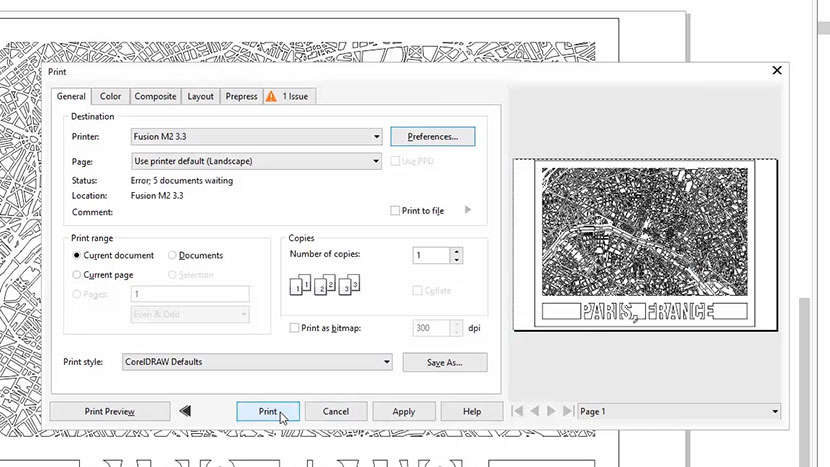Viewport: 830px width, 467px height.
Task: Click the Preferences button
Action: [432, 136]
